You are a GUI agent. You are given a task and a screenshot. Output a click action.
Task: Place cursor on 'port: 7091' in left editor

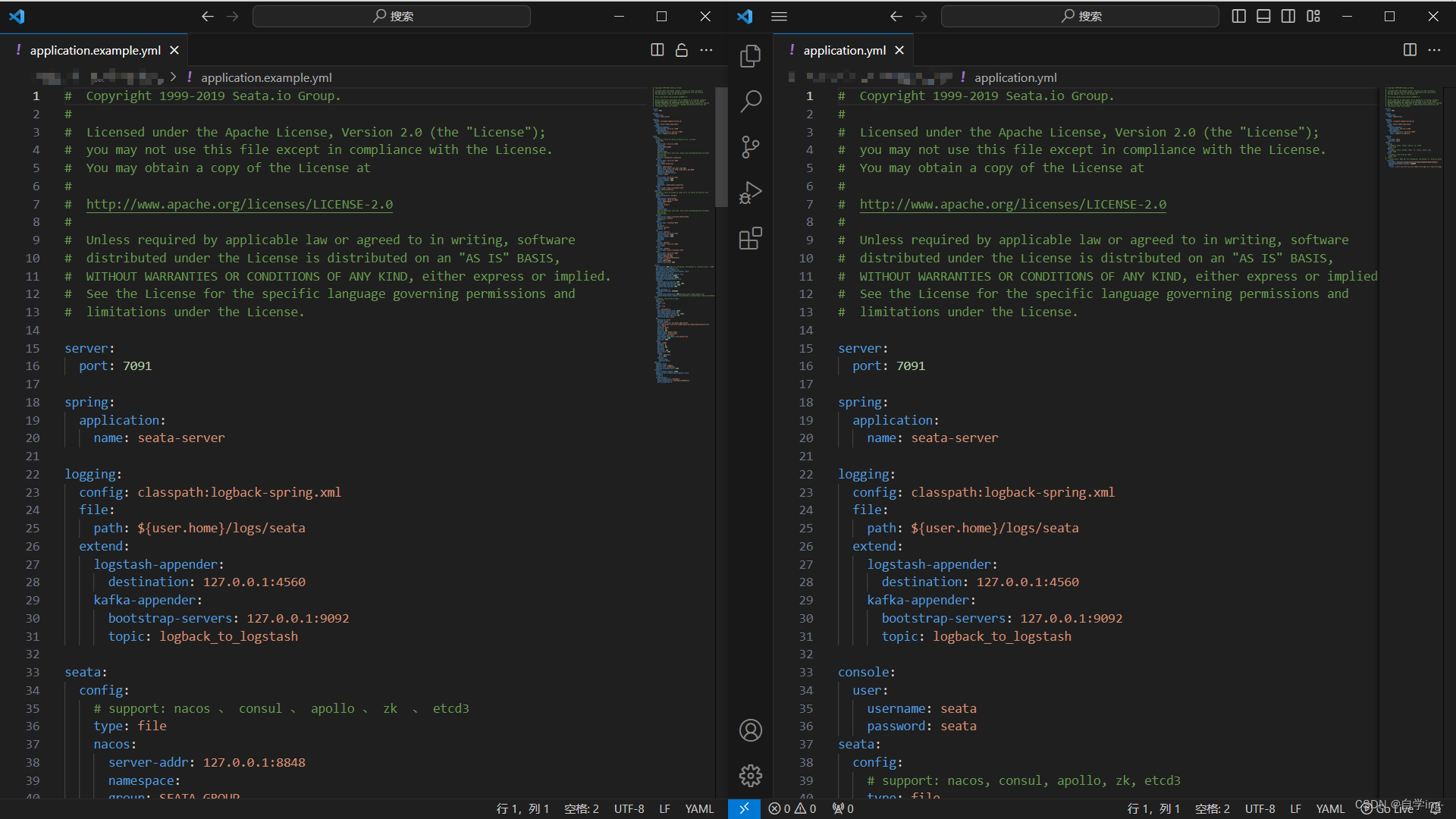(115, 366)
